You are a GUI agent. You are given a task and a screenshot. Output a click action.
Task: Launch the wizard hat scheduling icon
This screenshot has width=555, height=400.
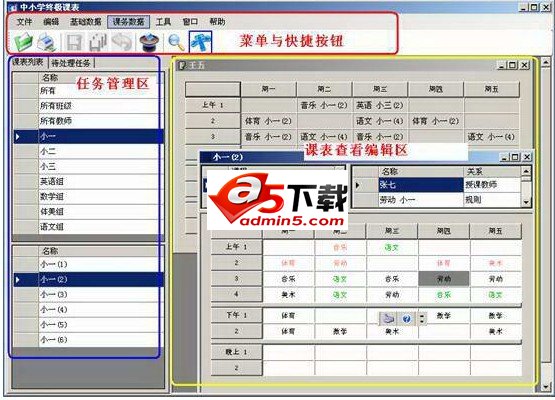click(x=149, y=42)
